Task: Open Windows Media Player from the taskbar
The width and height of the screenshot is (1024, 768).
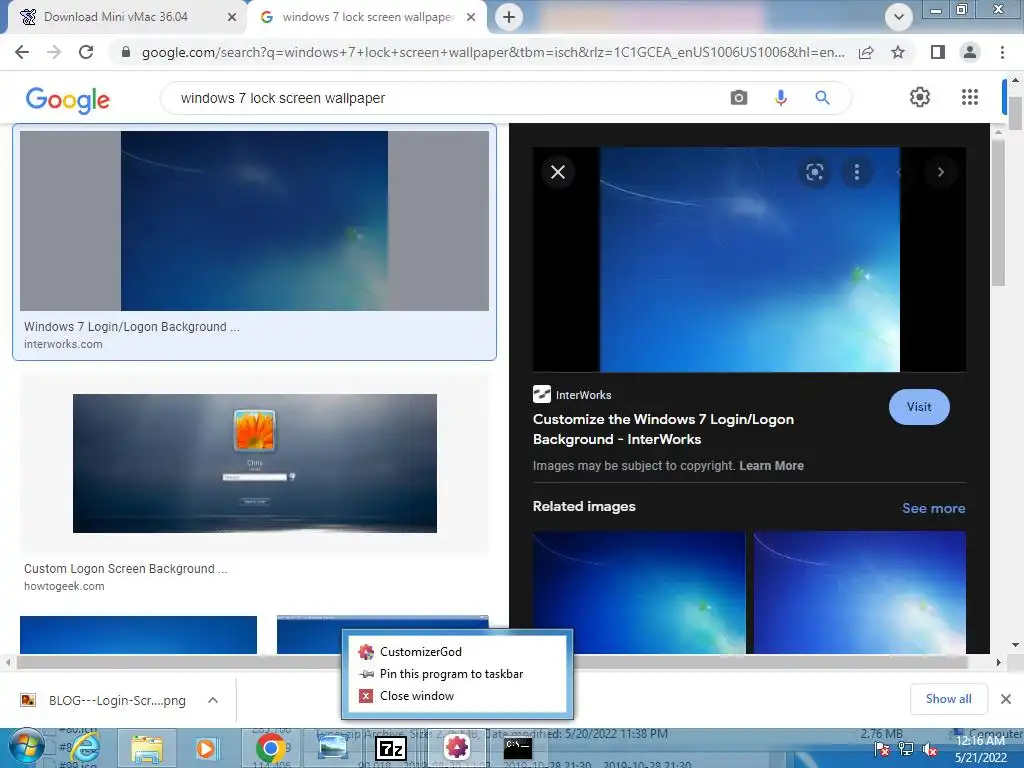Action: coord(206,748)
